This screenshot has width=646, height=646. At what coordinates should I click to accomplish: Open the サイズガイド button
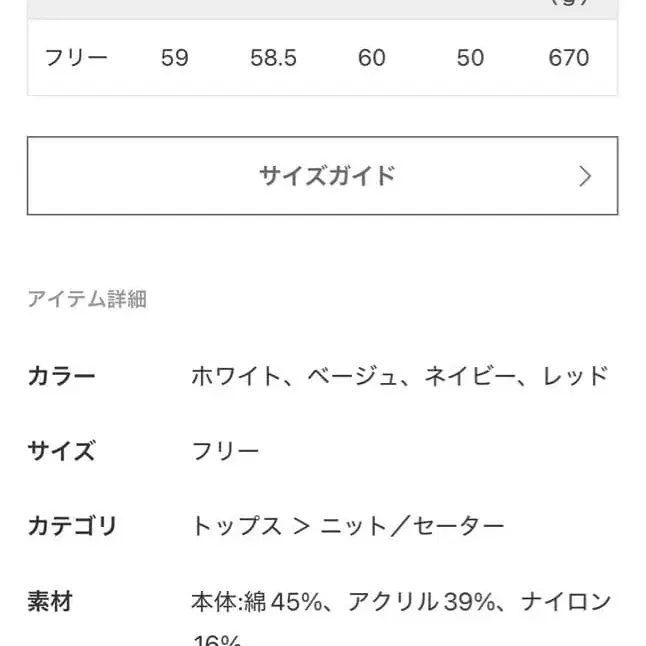pyautogui.click(x=322, y=176)
